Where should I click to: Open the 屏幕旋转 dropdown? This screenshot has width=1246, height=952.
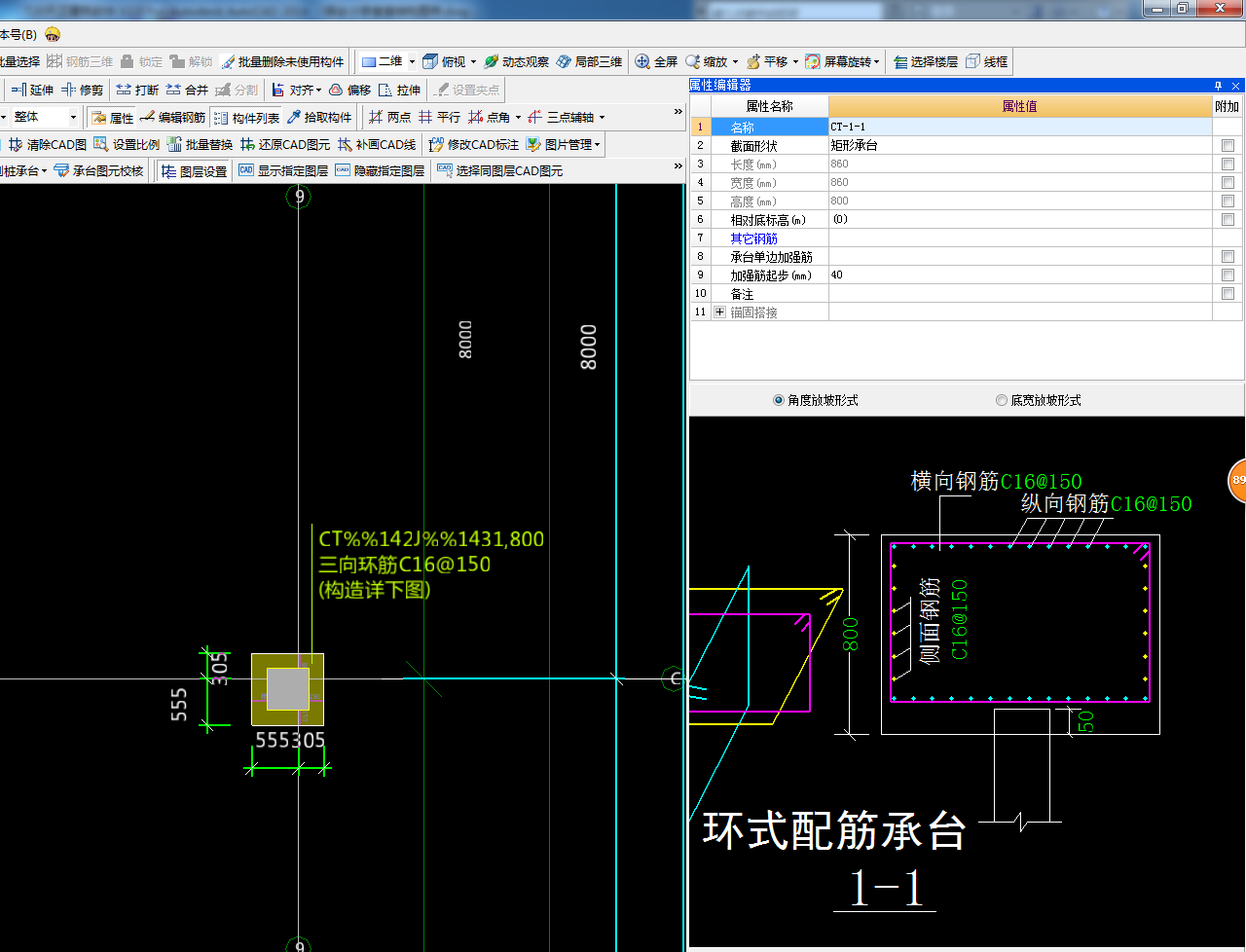click(876, 61)
